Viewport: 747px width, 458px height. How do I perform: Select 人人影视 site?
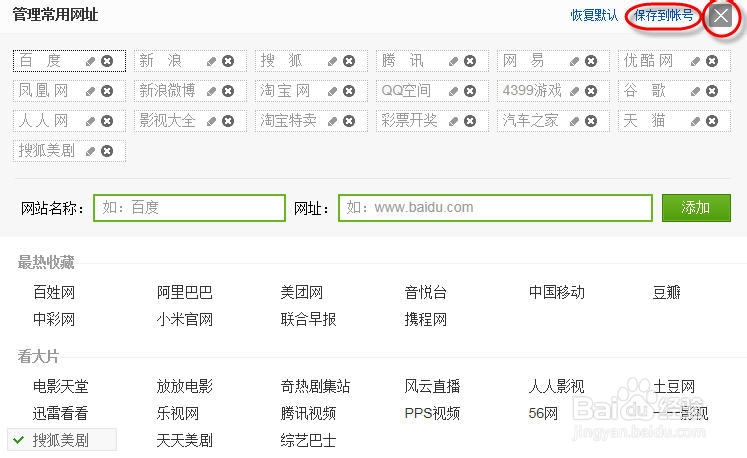pos(556,386)
